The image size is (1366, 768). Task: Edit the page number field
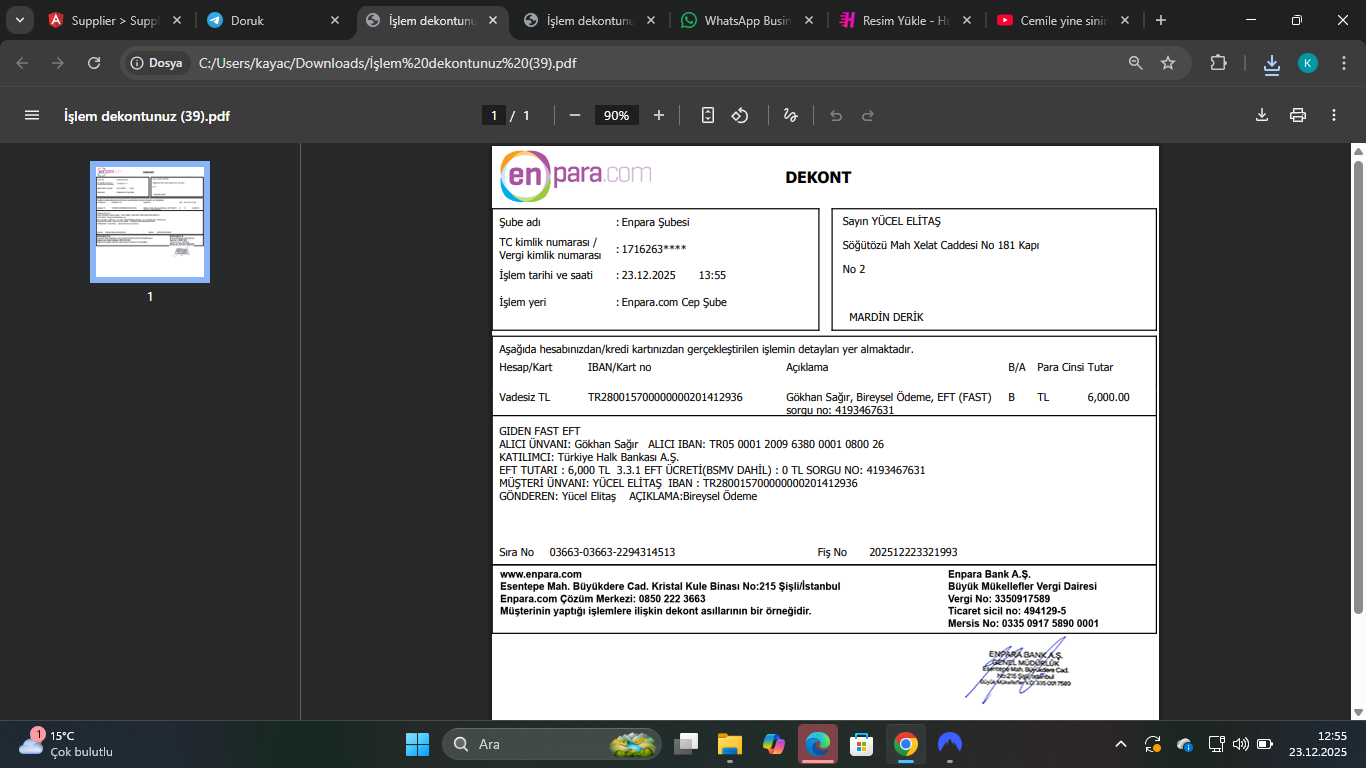493,115
